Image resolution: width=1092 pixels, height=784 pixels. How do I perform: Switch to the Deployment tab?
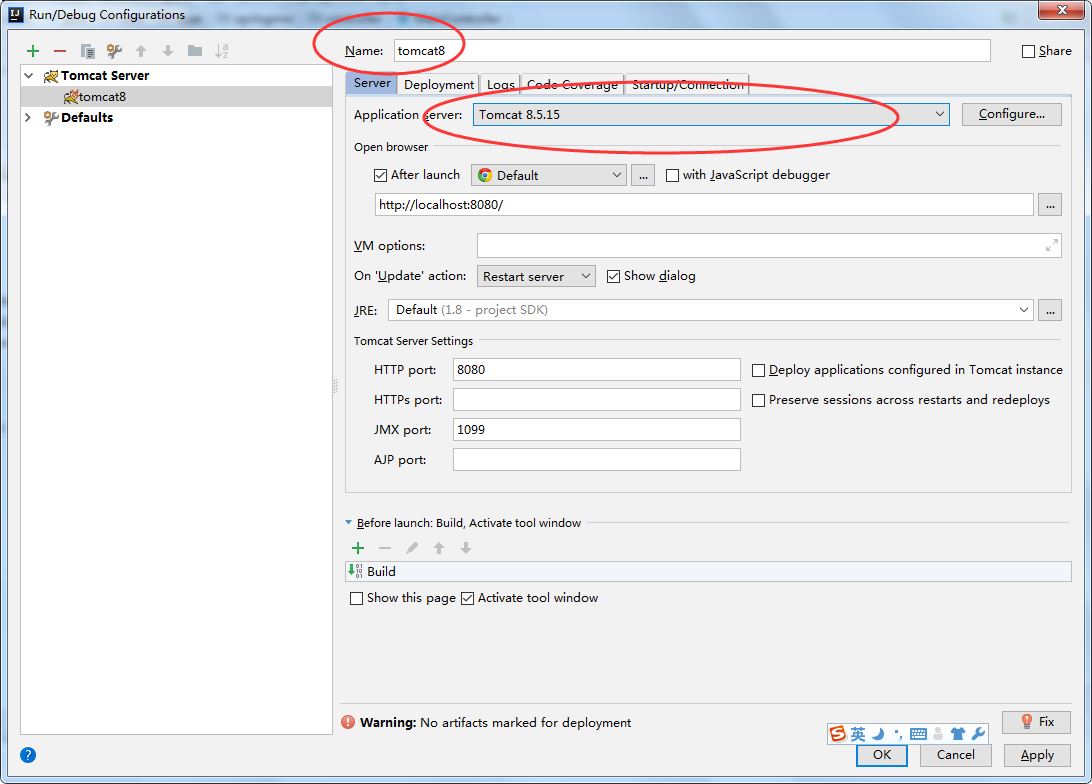pos(439,85)
